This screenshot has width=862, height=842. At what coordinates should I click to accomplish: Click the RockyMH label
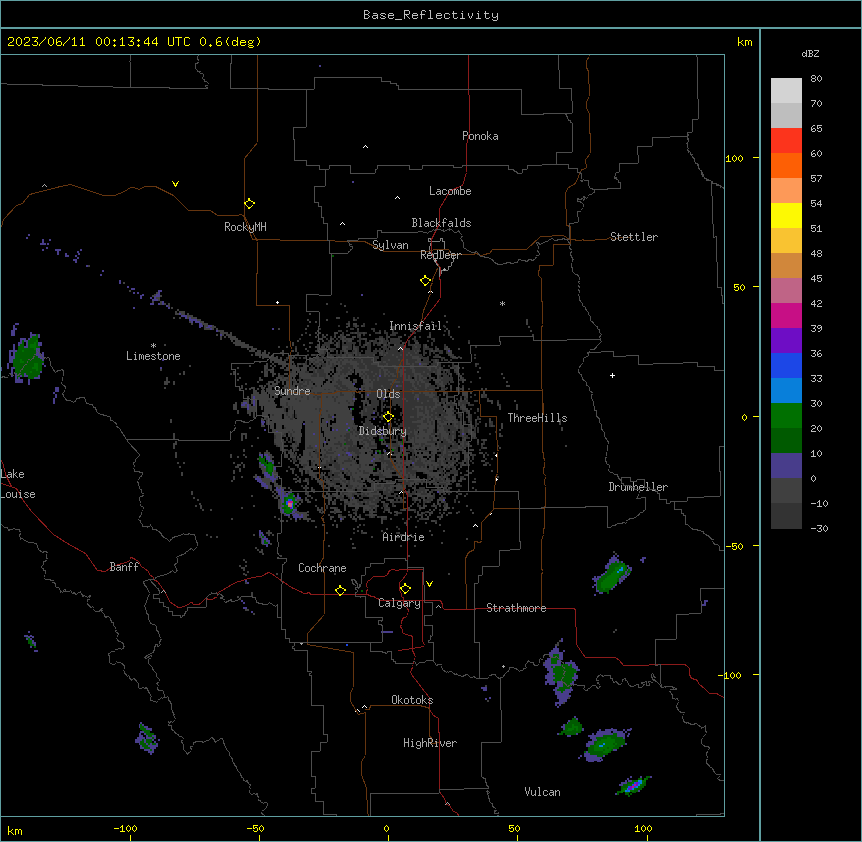[245, 227]
